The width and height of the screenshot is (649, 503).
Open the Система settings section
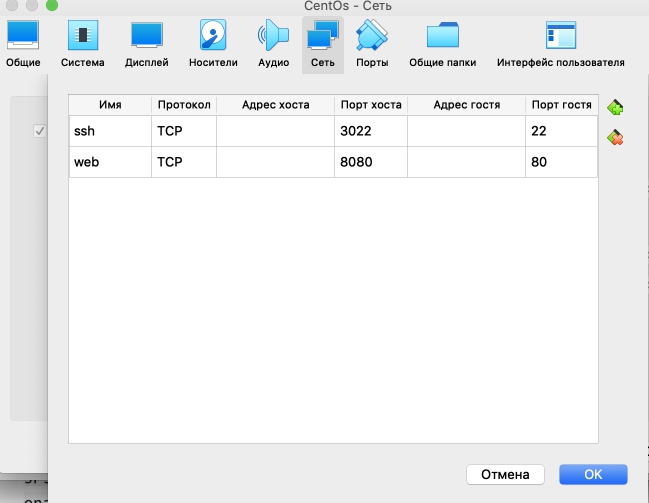[82, 43]
